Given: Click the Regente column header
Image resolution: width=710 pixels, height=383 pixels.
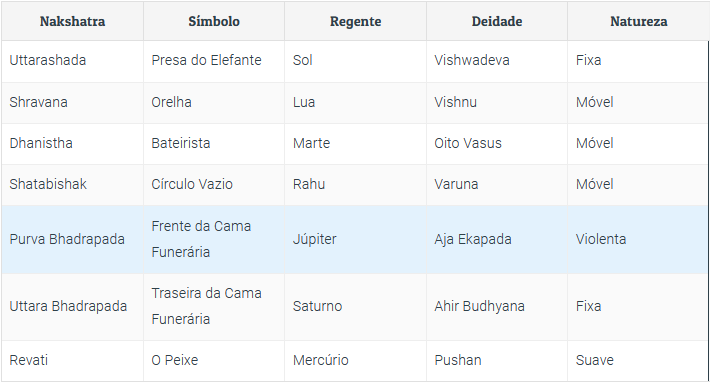Looking at the screenshot, I should [355, 21].
